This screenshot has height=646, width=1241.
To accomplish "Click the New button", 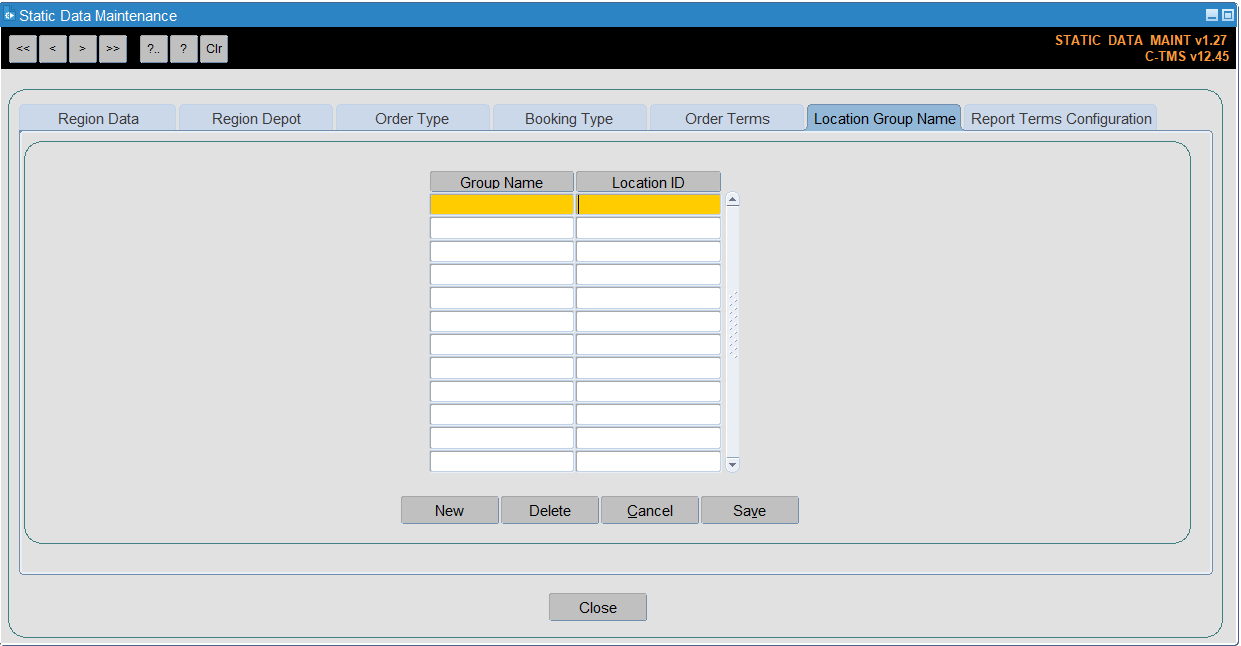I will tap(450, 510).
